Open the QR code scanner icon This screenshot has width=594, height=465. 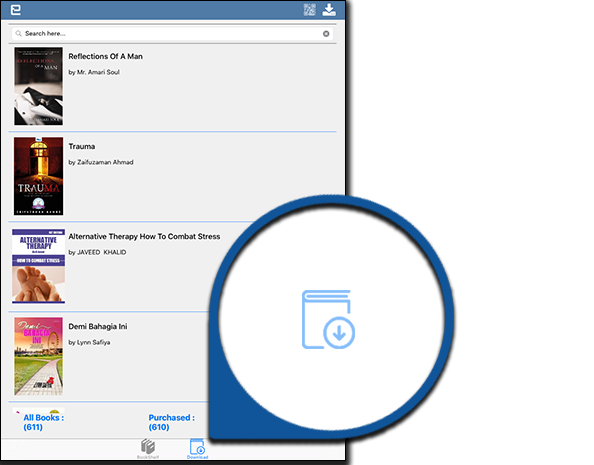(310, 10)
